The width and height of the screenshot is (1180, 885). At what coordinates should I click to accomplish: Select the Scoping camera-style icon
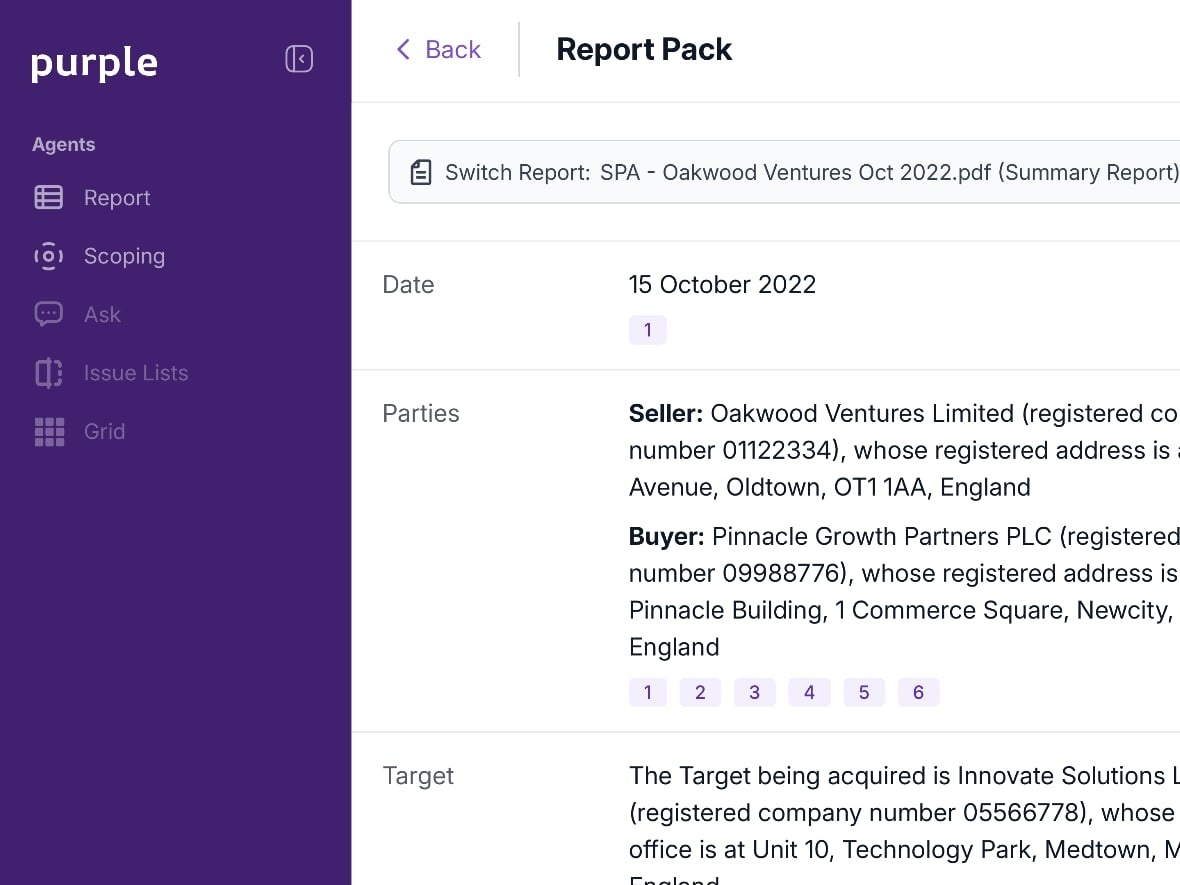tap(48, 256)
